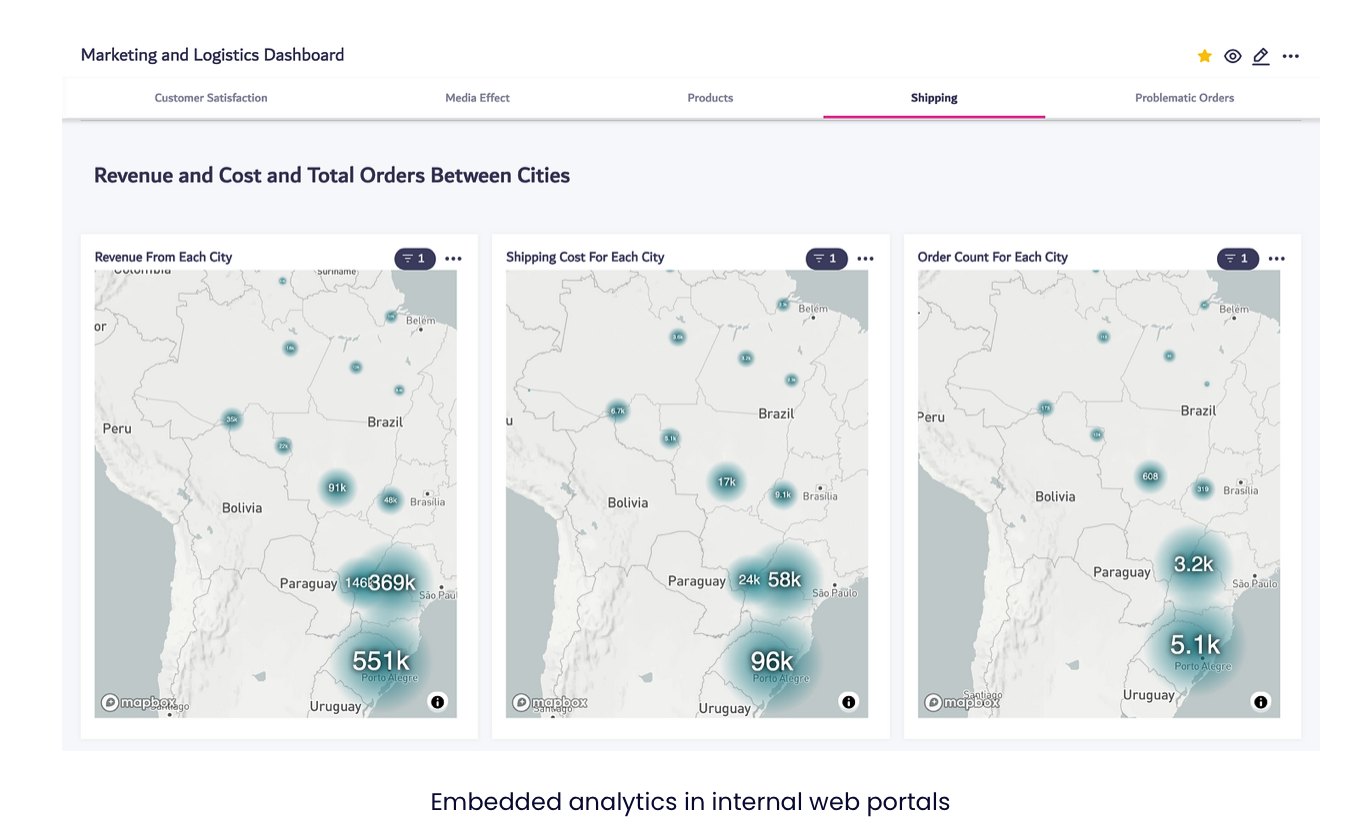Viewport: 1368px width, 836px height.
Task: Open more options for Shipping Cost For Each City
Action: pos(866,259)
